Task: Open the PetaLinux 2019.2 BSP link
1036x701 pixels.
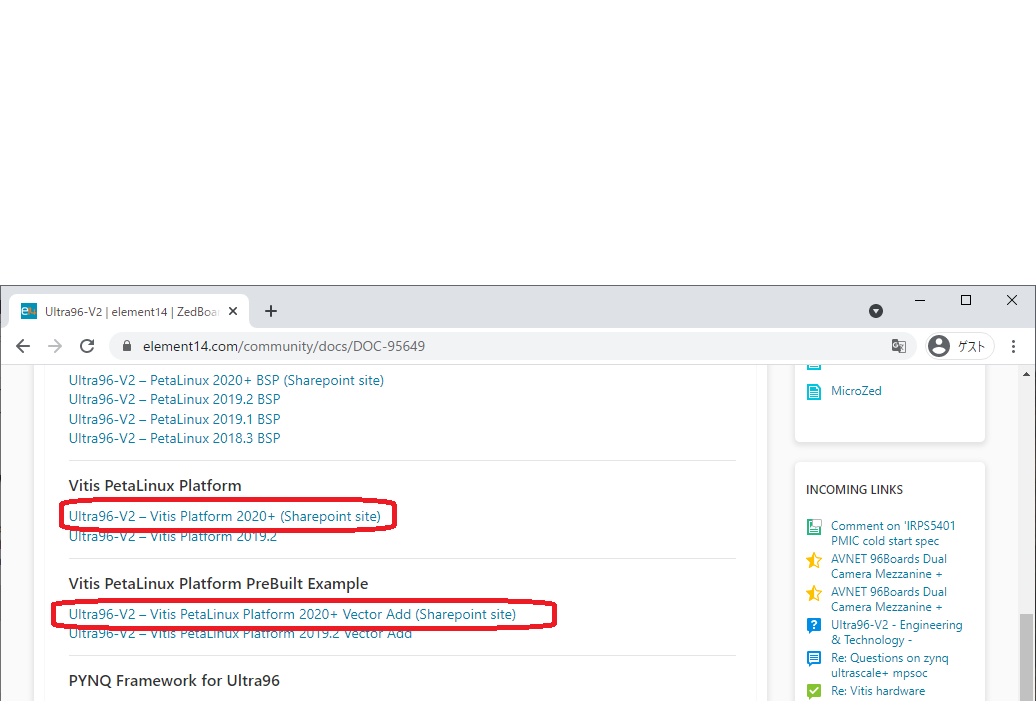Action: (174, 399)
